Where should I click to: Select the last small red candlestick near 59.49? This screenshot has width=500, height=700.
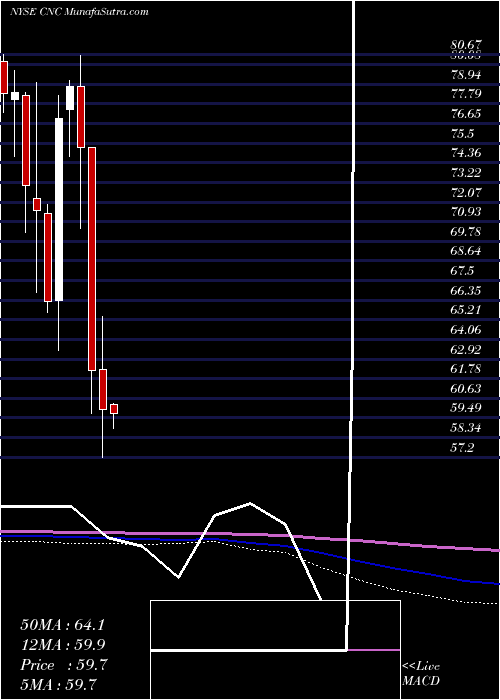click(114, 409)
